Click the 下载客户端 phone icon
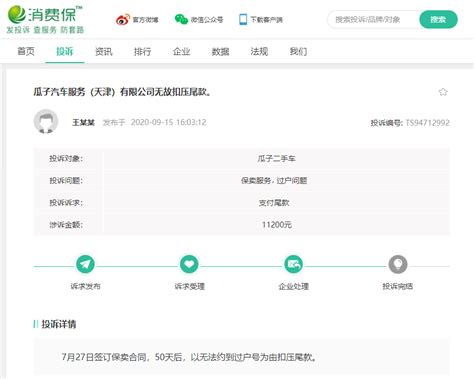 [243, 20]
